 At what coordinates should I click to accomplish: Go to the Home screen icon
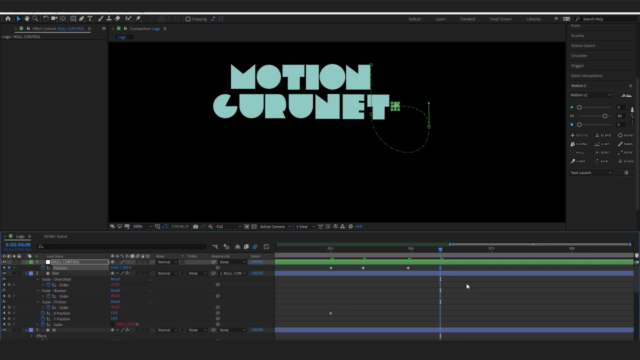[8, 19]
